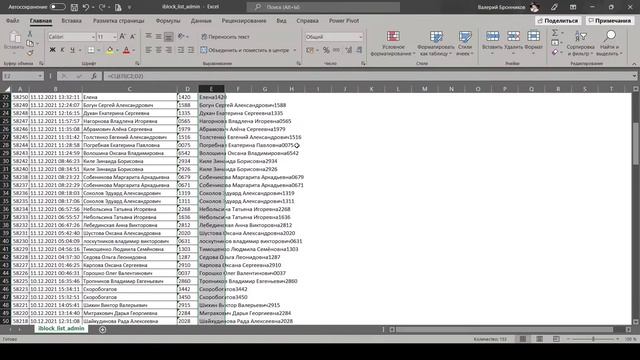Click the search box in the title bar
This screenshot has height=360, width=640.
pos(323,7)
